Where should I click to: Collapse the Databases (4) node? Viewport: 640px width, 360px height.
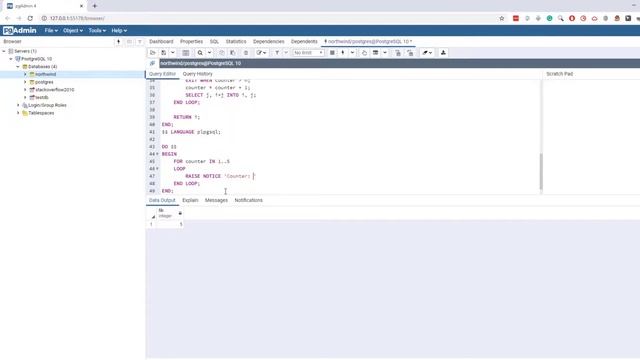(x=18, y=67)
